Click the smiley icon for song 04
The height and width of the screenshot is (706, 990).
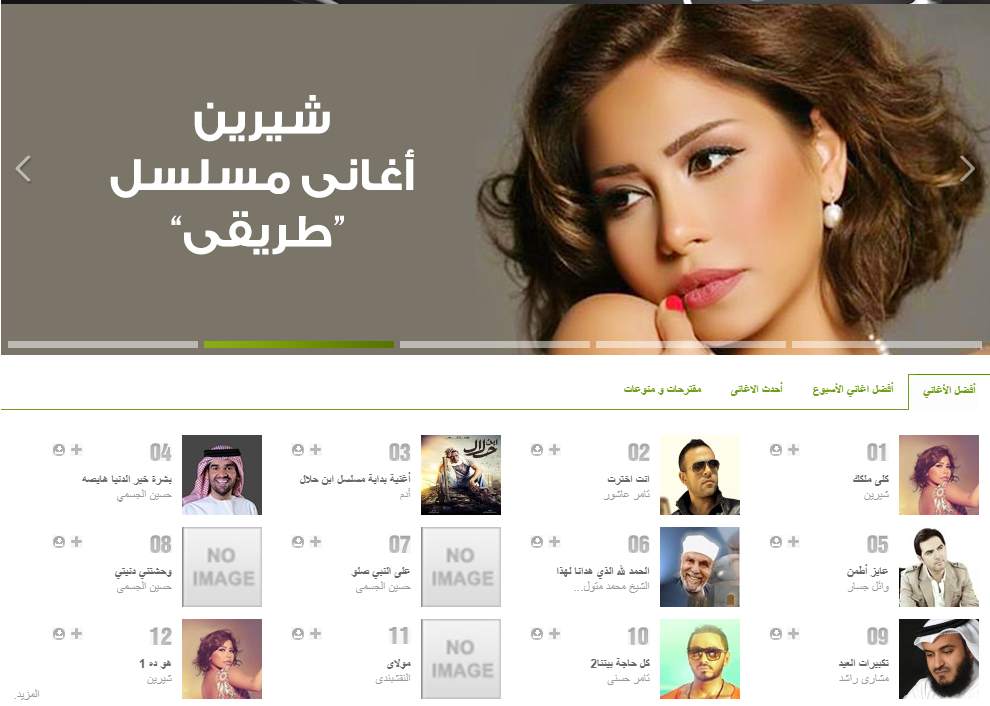59,450
